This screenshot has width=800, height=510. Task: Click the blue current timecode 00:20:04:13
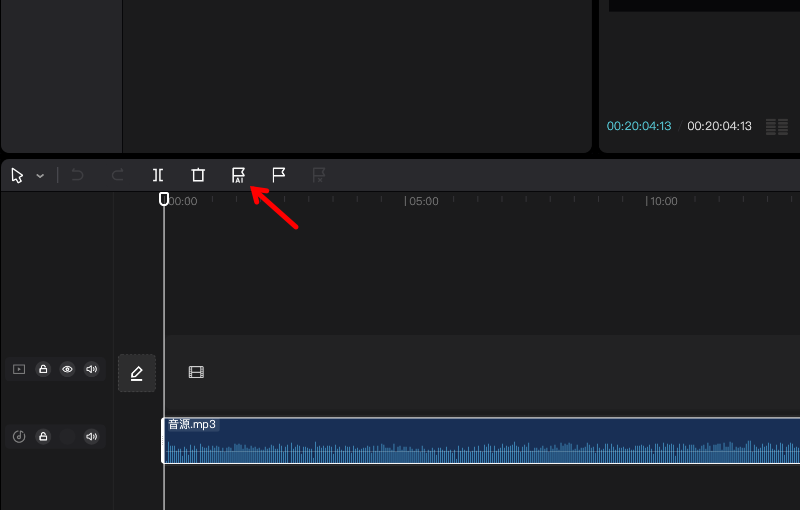coord(639,126)
